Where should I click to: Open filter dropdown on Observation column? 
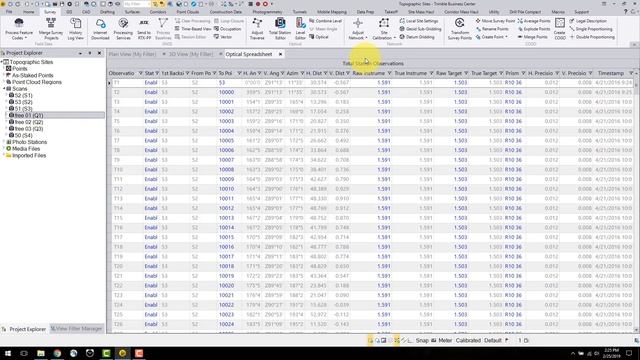pos(140,73)
